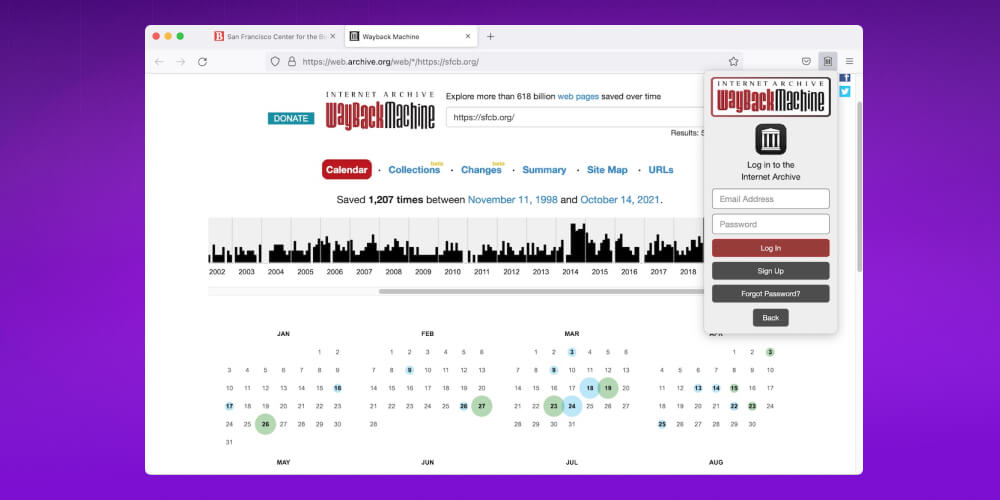Open the Site Map view
The height and width of the screenshot is (500, 1000).
click(x=607, y=170)
